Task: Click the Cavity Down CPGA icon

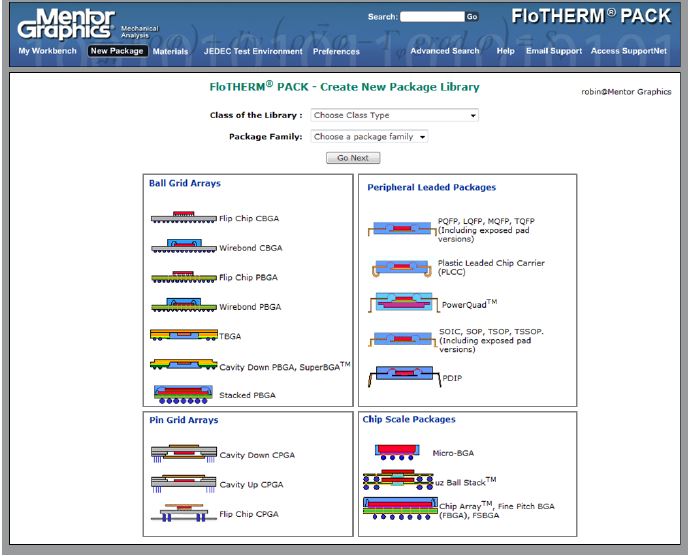Action: [x=183, y=453]
